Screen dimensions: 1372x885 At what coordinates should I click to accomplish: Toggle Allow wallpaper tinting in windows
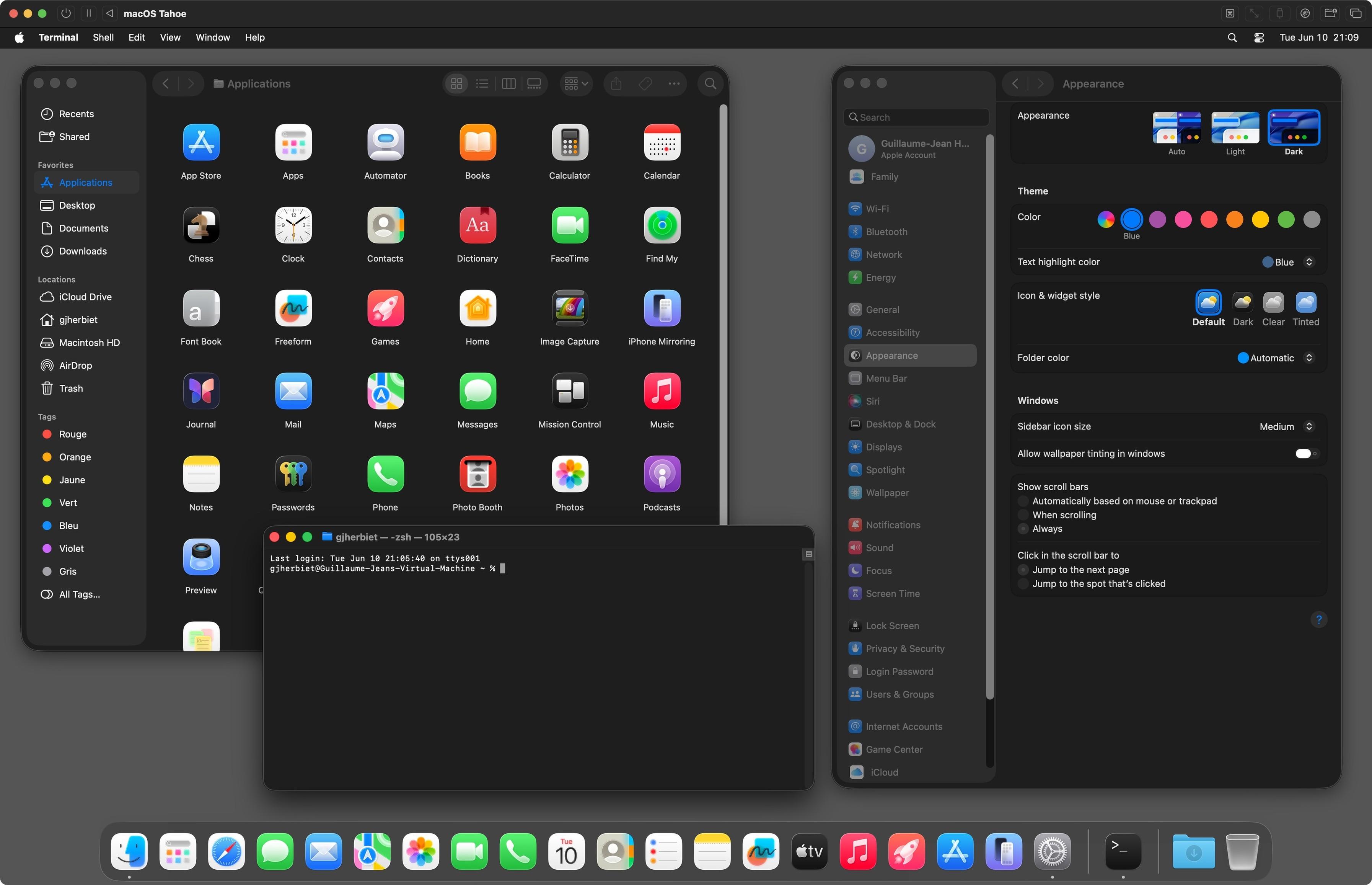pyautogui.click(x=1307, y=454)
